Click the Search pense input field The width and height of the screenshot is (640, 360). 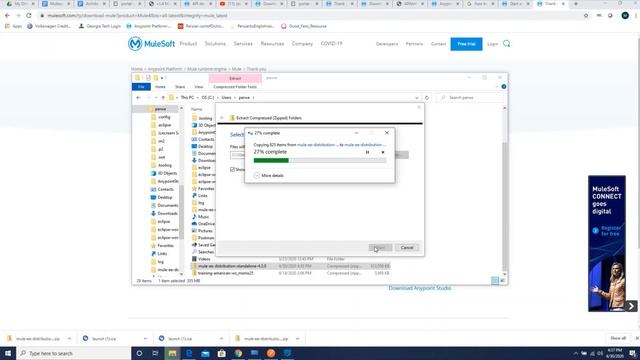(469, 98)
